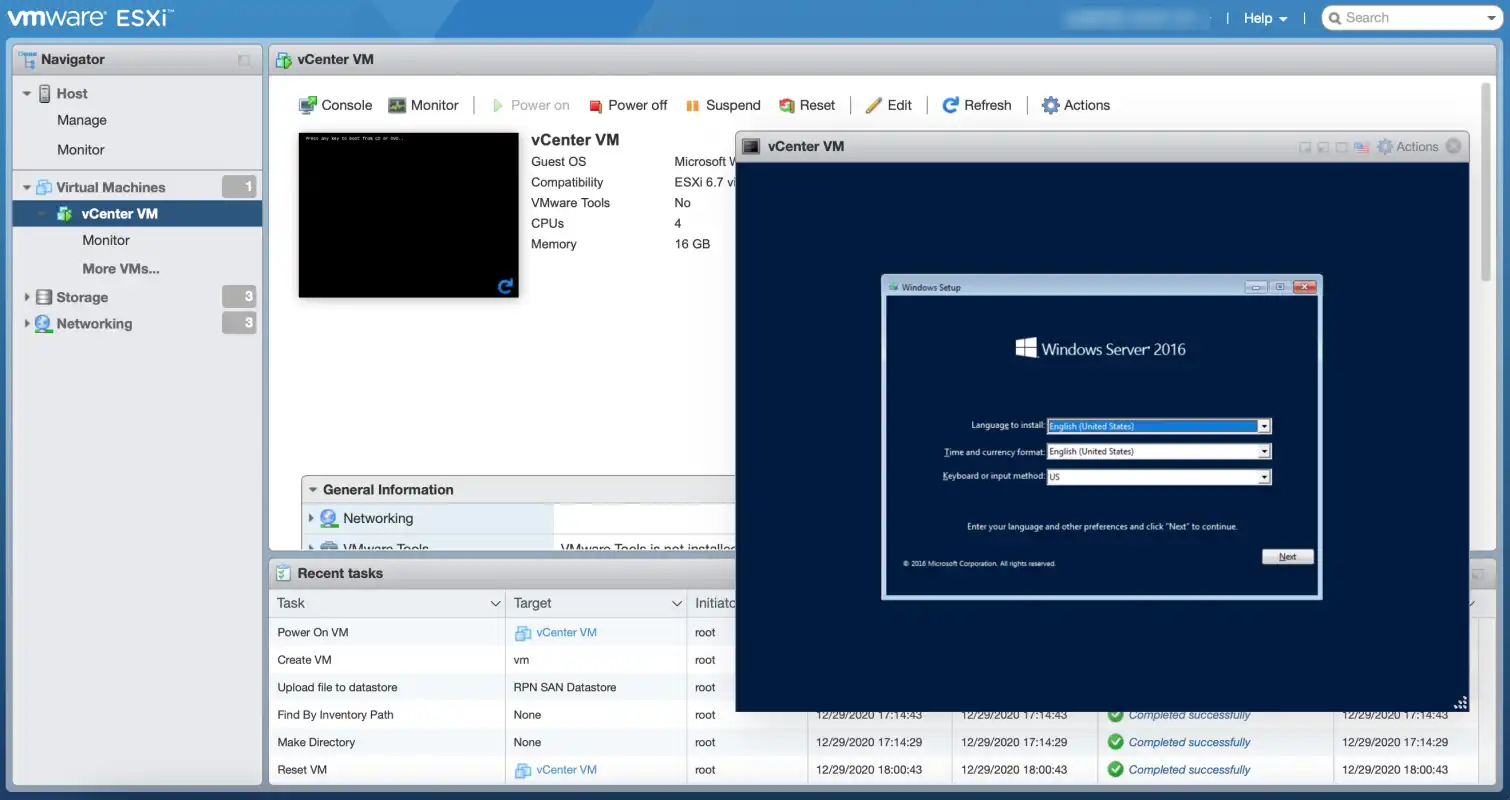Expand the Networking tree node
This screenshot has width=1510, height=800.
click(x=27, y=324)
